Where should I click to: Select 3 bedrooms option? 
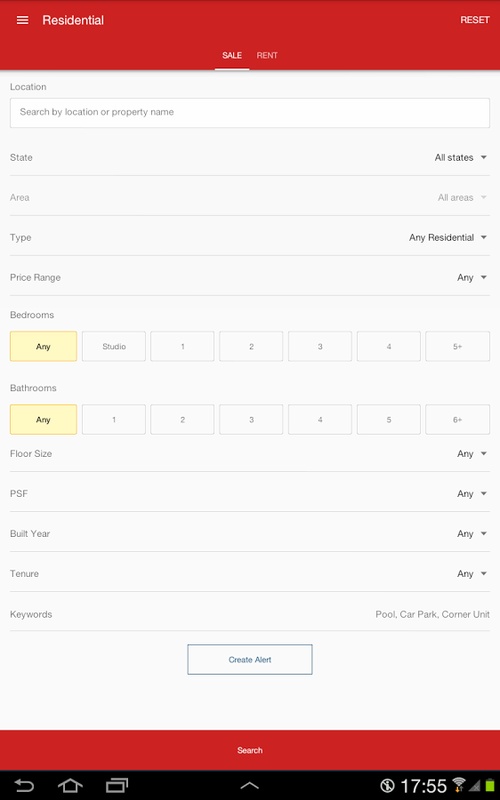pyautogui.click(x=320, y=346)
